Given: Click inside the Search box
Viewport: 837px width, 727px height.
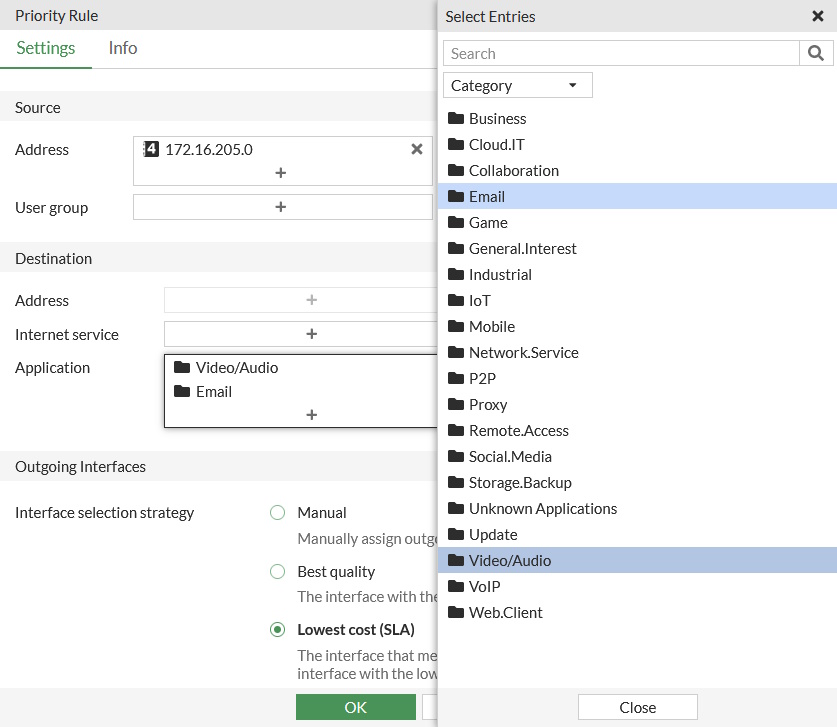Looking at the screenshot, I should pos(620,53).
